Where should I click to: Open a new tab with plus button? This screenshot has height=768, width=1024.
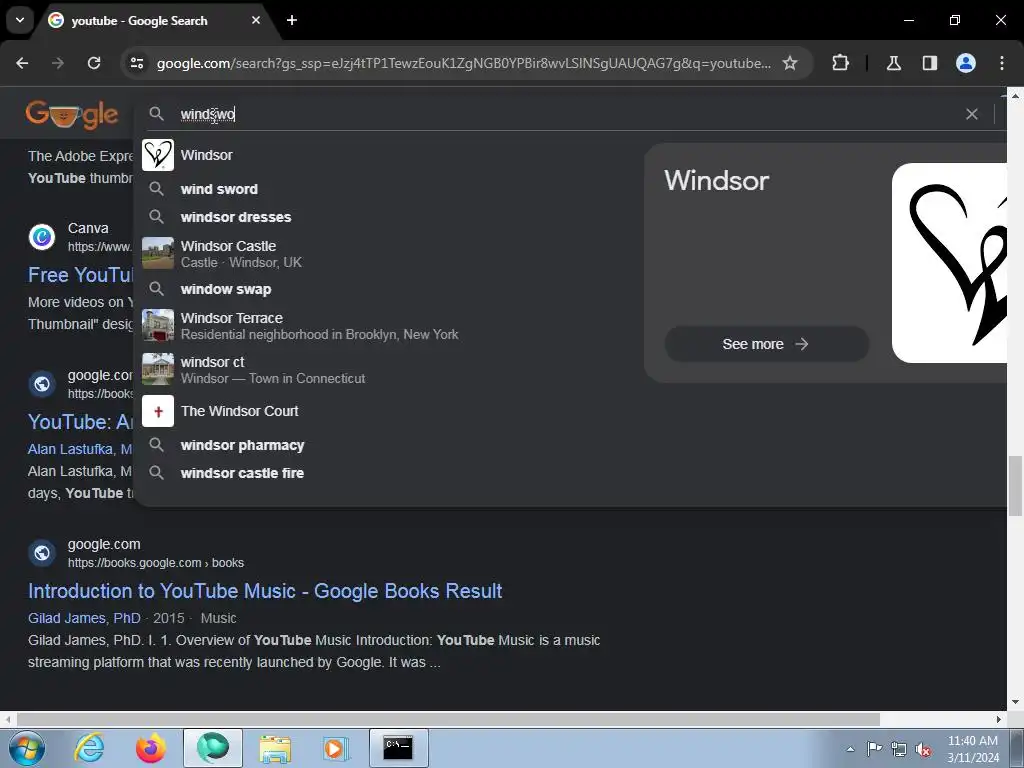[x=292, y=20]
